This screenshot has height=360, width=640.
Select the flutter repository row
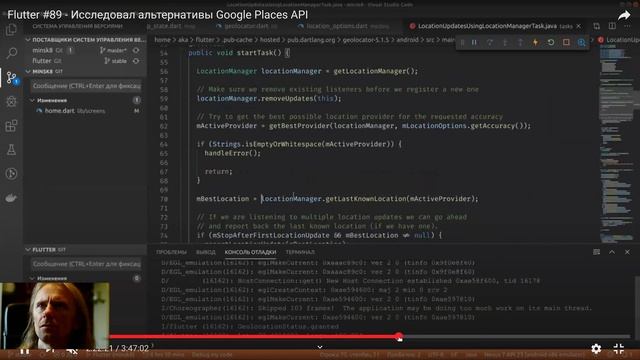pos(85,61)
